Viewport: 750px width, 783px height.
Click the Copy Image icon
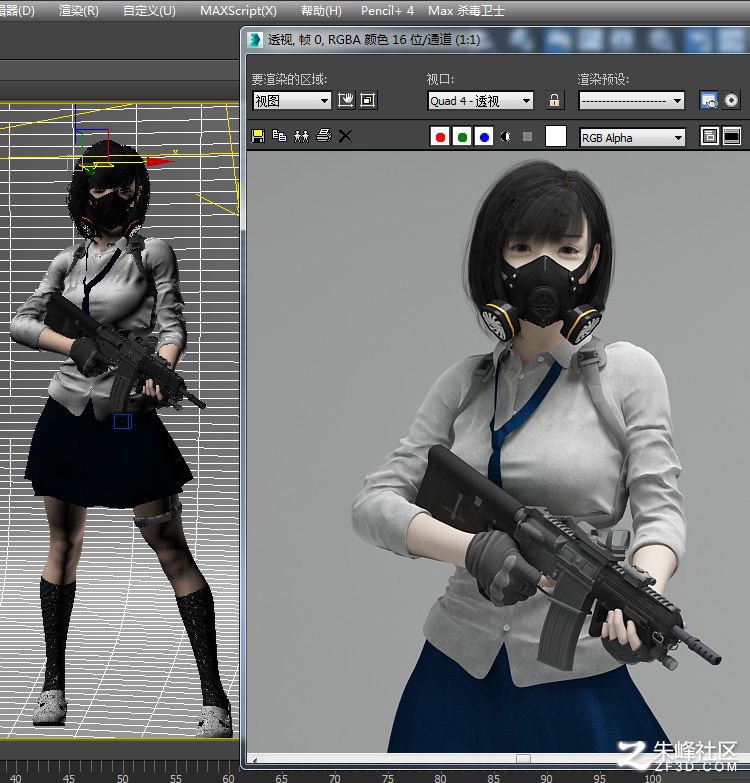pyautogui.click(x=279, y=135)
